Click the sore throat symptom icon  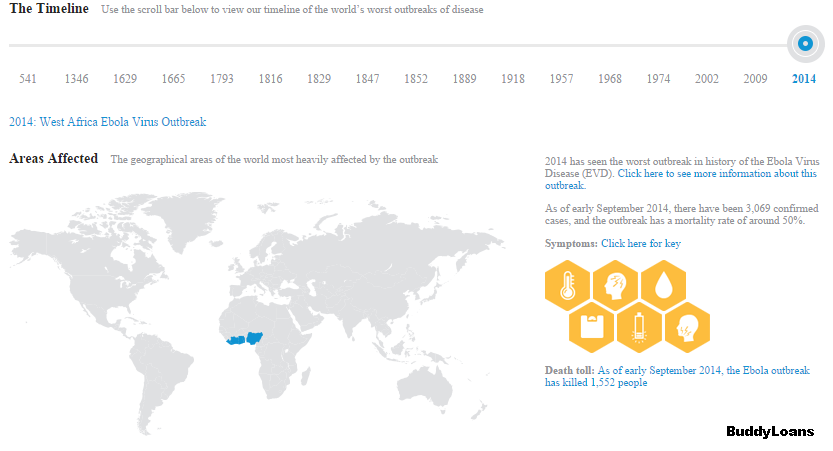pos(686,326)
